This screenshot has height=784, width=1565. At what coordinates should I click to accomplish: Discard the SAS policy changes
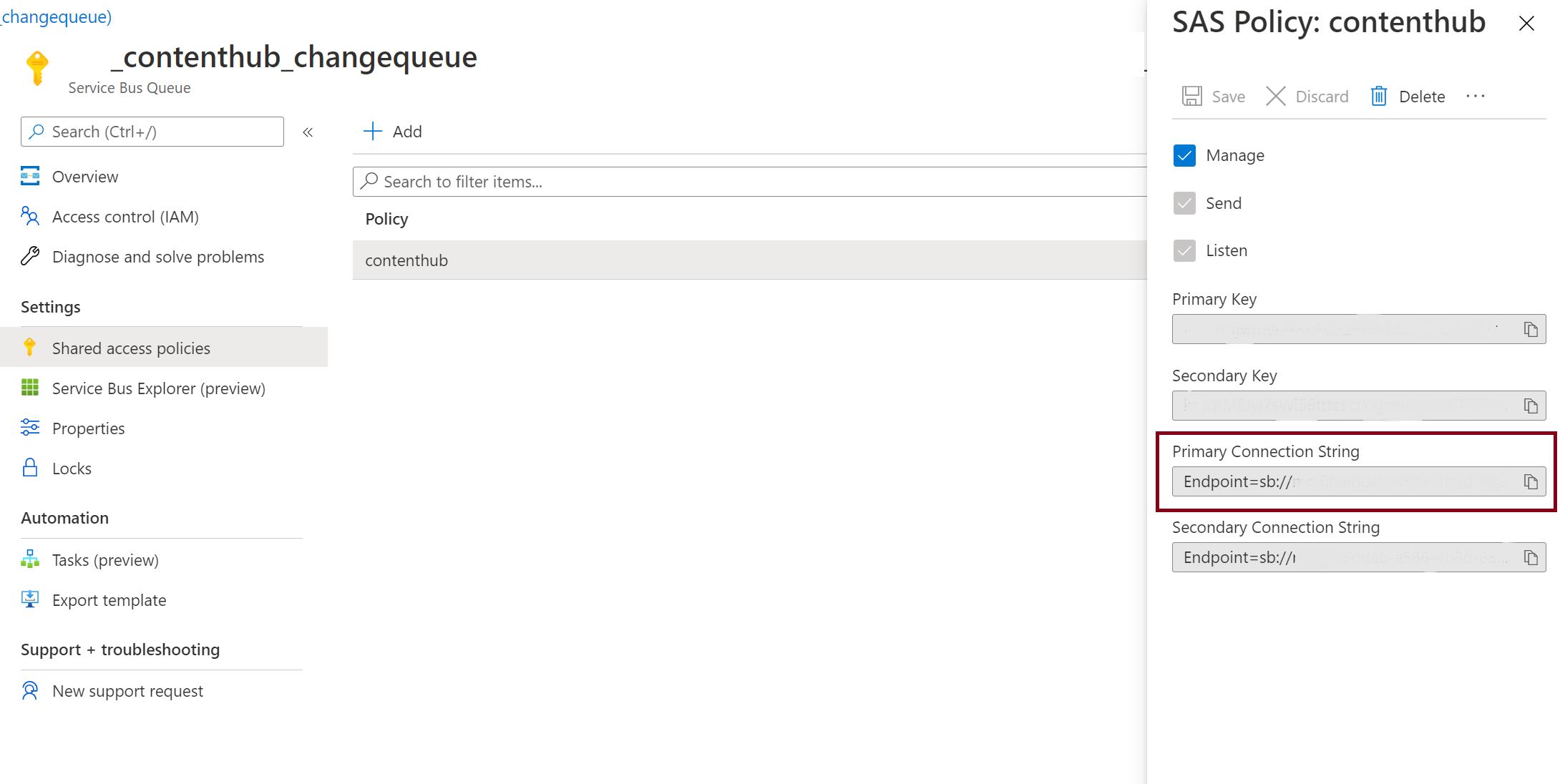pyautogui.click(x=1307, y=97)
